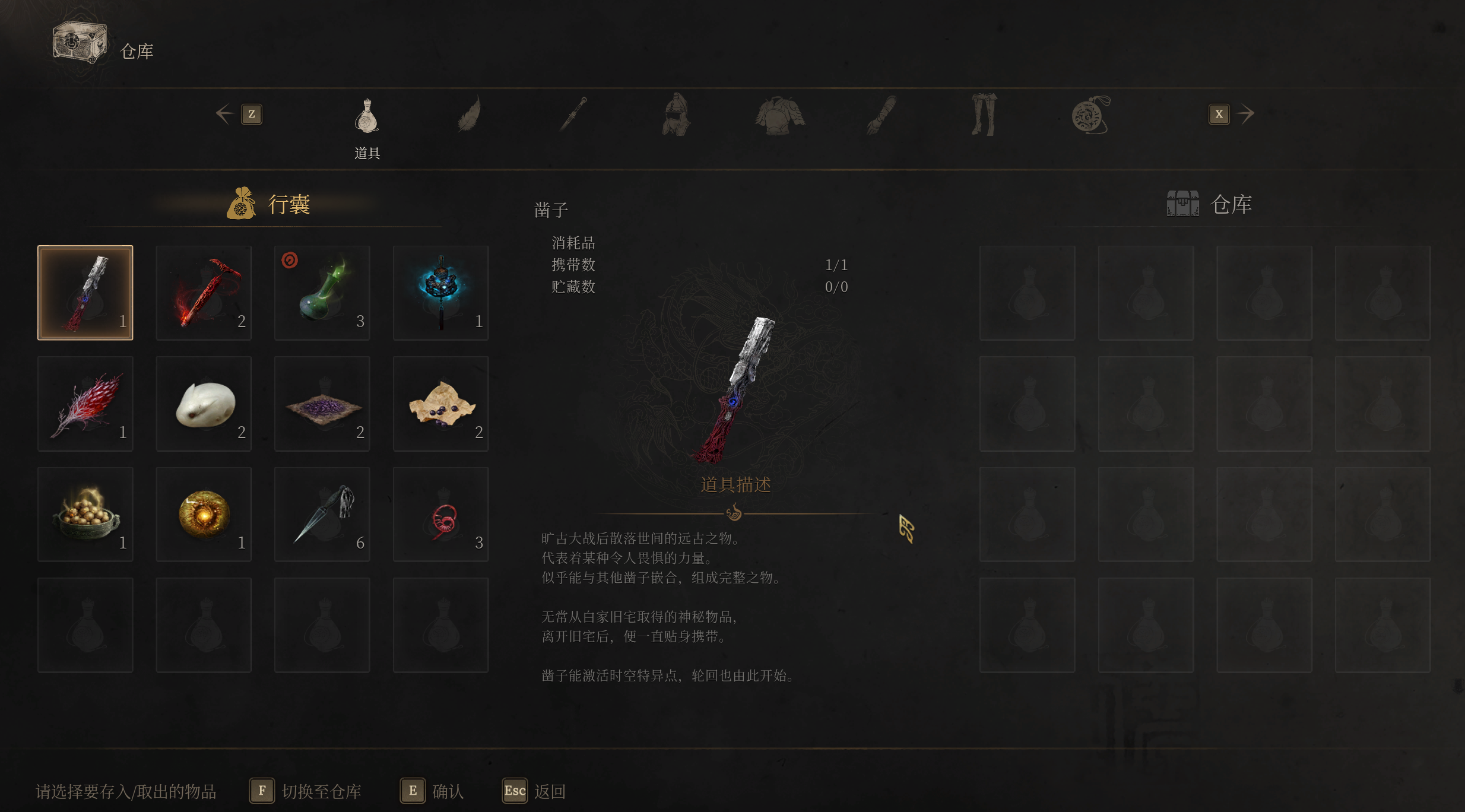Select the red coiled thread item
Image resolution: width=1465 pixels, height=812 pixels.
click(x=441, y=514)
